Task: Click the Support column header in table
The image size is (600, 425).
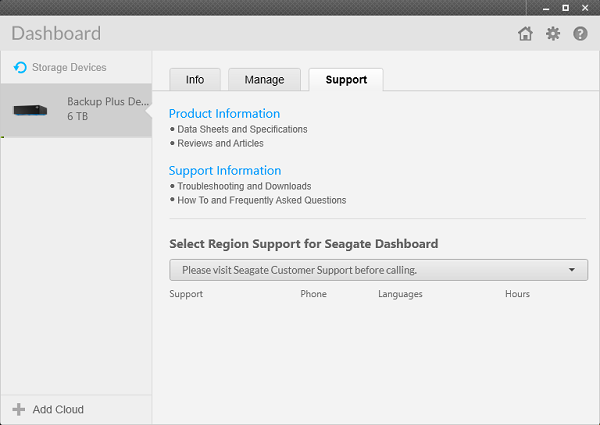Action: 186,294
